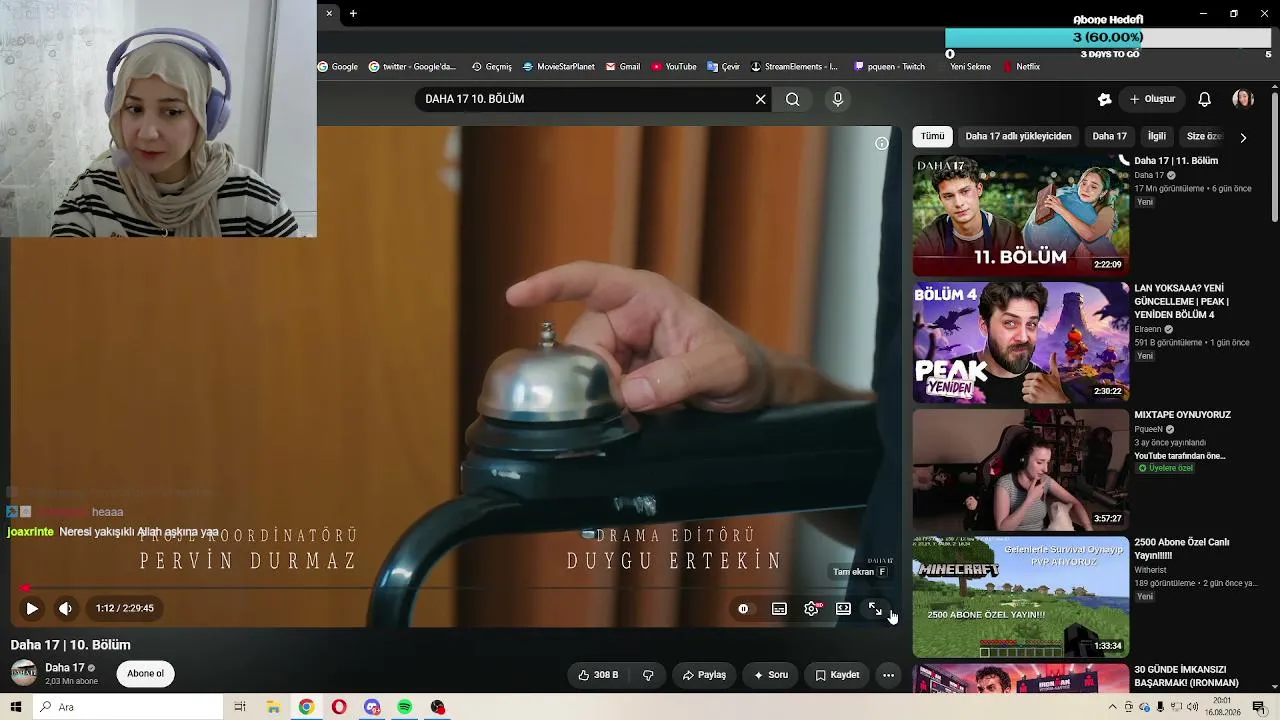Show more filter chips with right arrow

[1243, 137]
